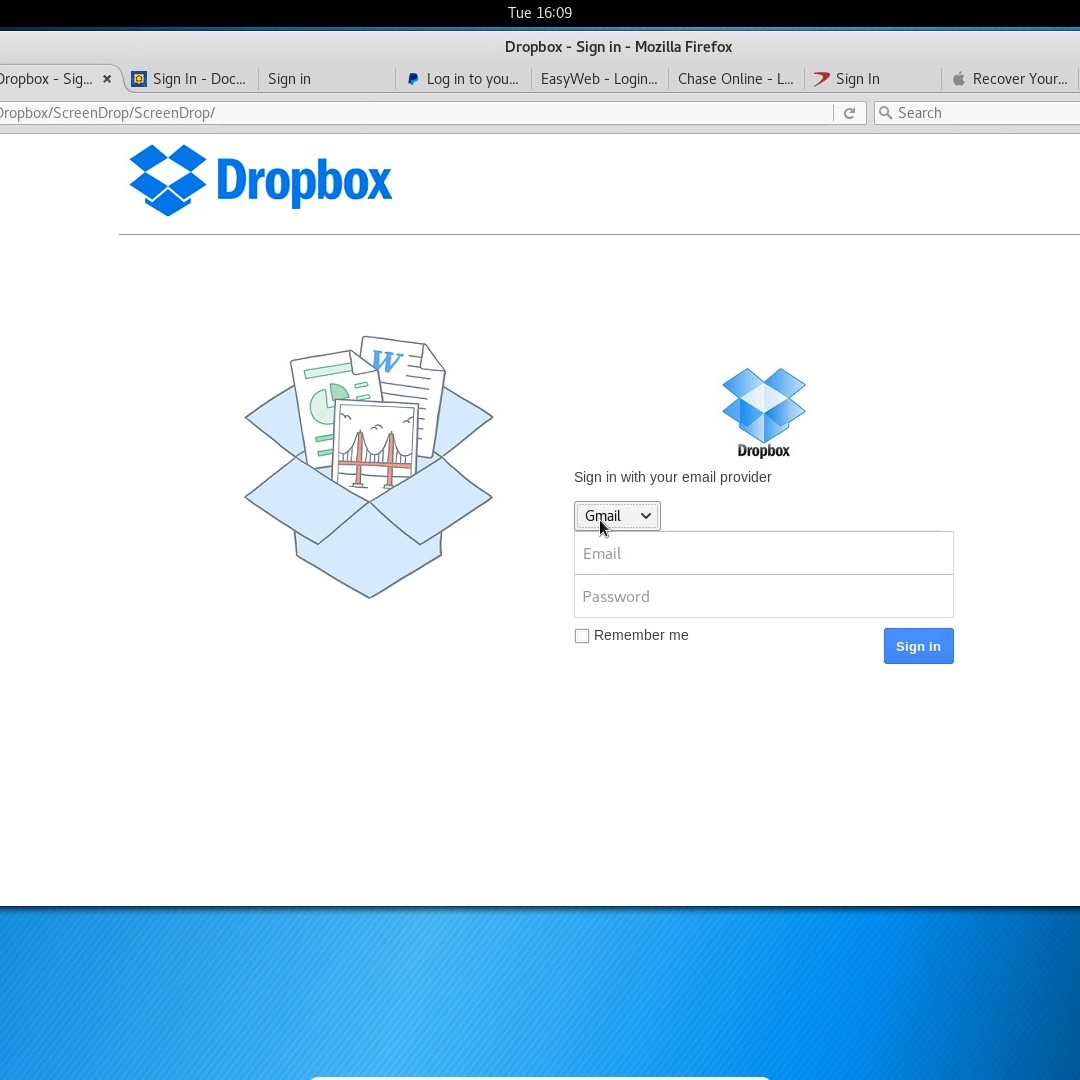
Task: Click the favicon on the Sign In - Doc tab
Action: click(139, 79)
